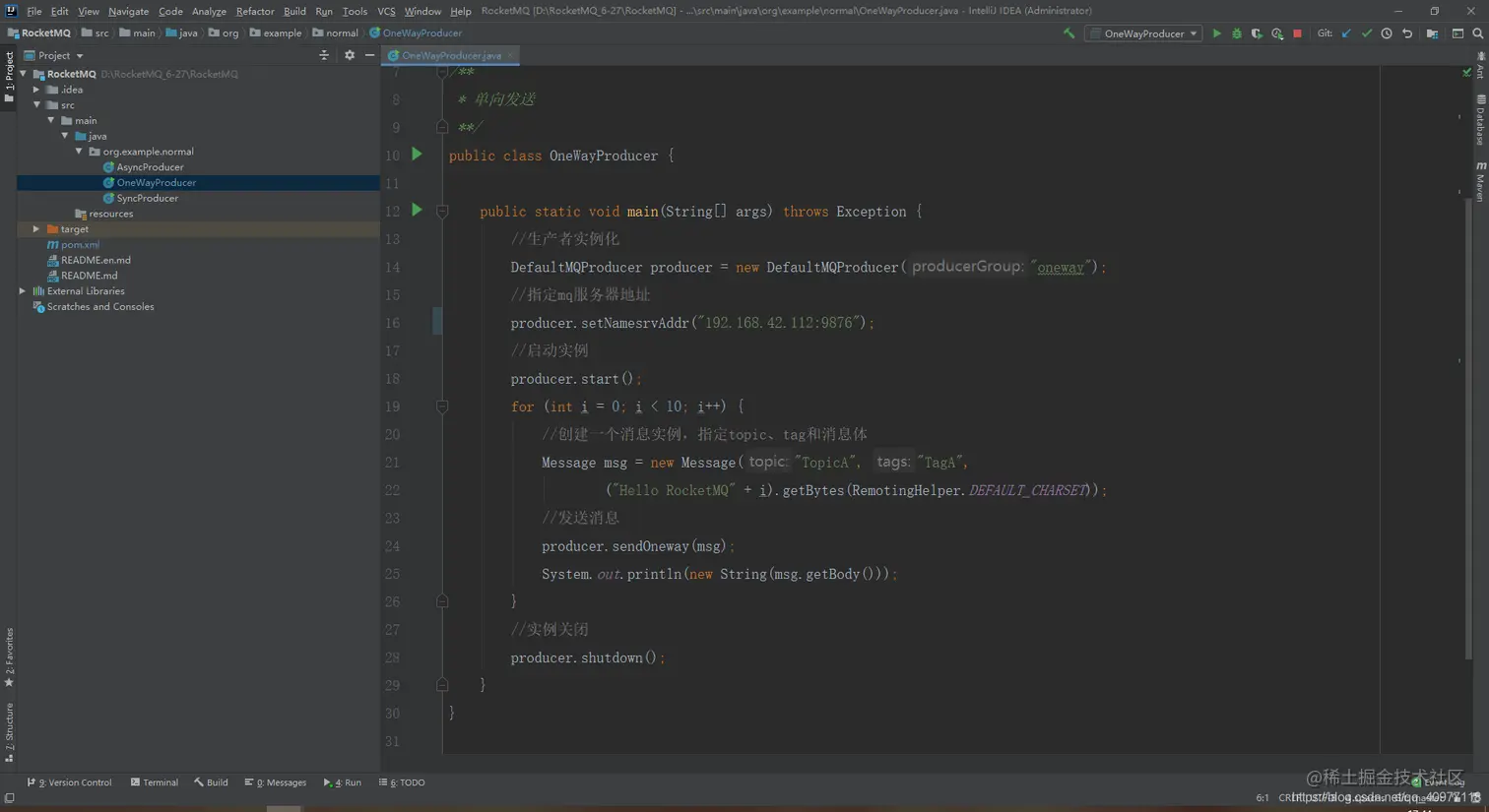The image size is (1489, 812).
Task: Click editor vertical scrollbar
Action: click(x=1468, y=428)
